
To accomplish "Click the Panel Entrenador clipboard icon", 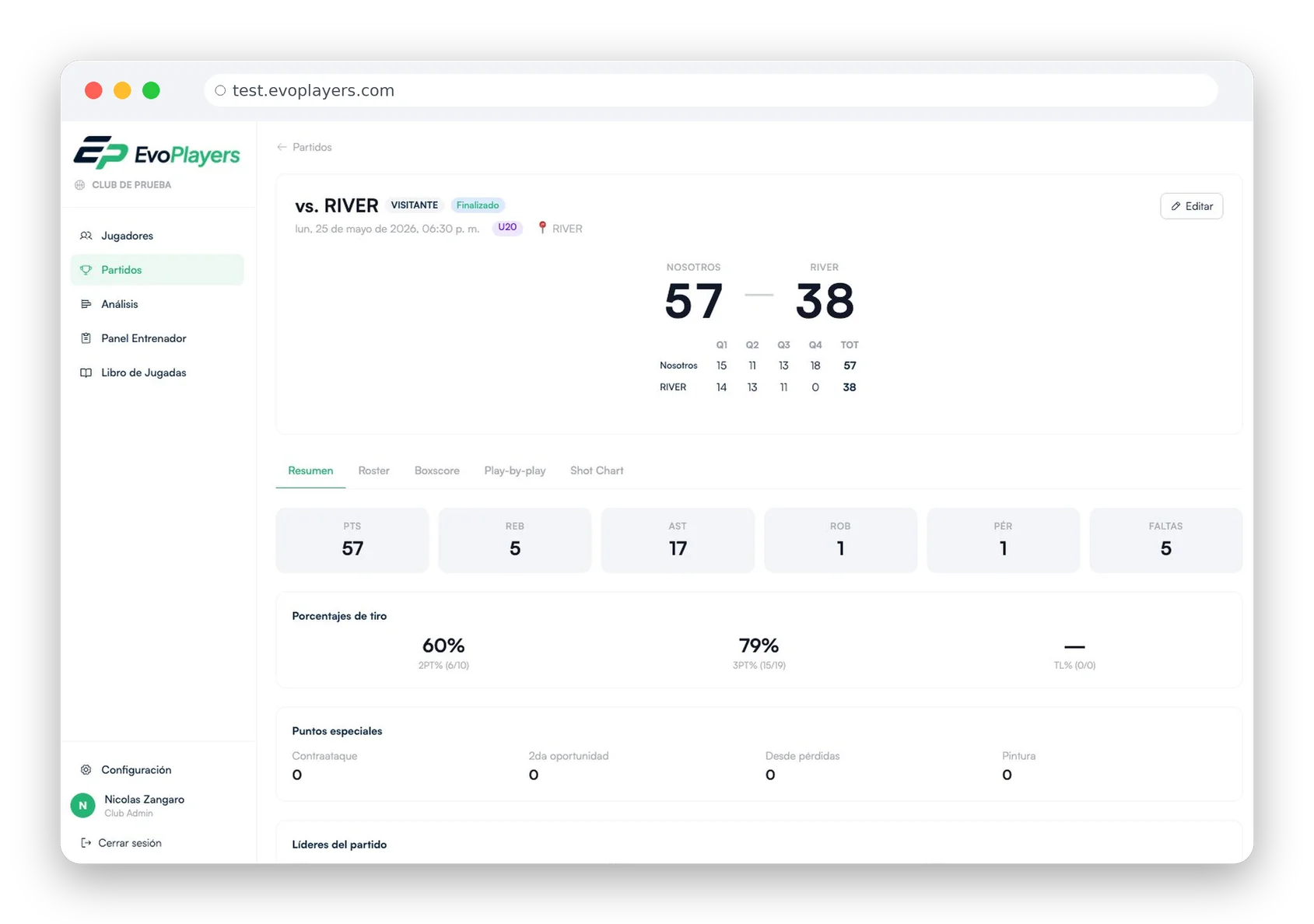I will (x=86, y=338).
